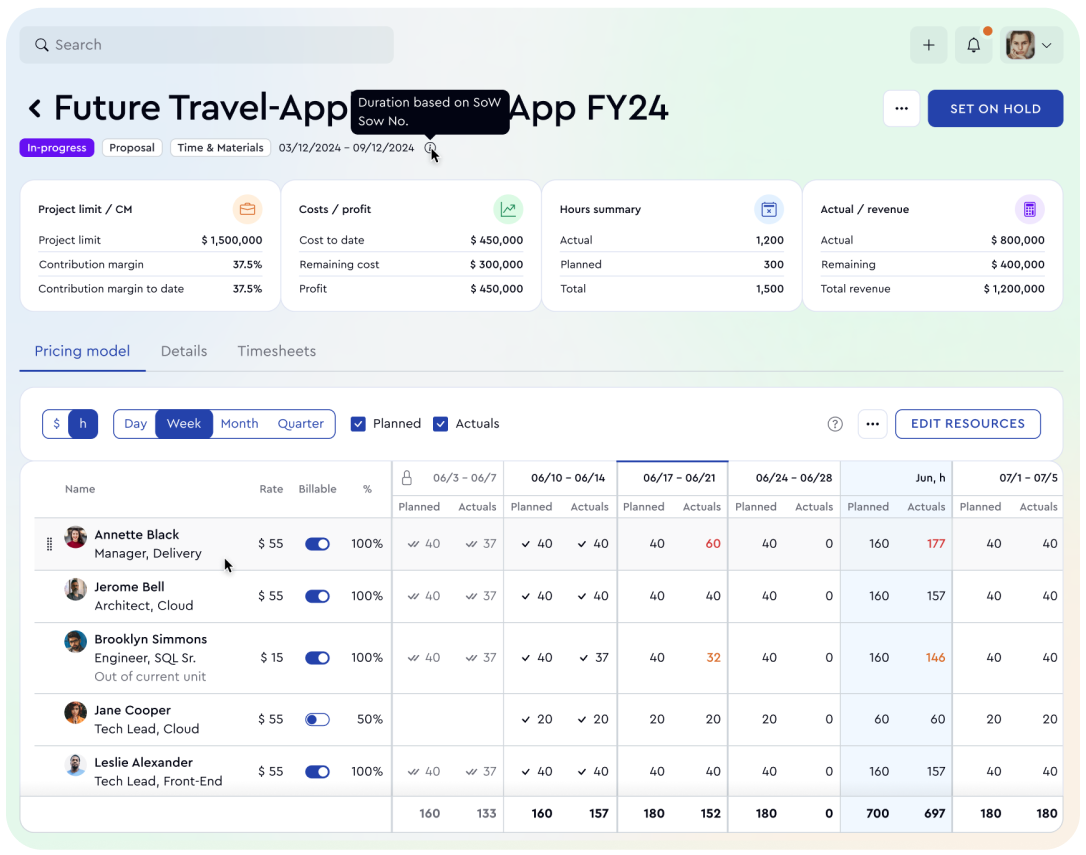The image size is (1086, 855).
Task: Click Brooklyn Simmons' 32 actuals cell
Action: pyautogui.click(x=713, y=658)
